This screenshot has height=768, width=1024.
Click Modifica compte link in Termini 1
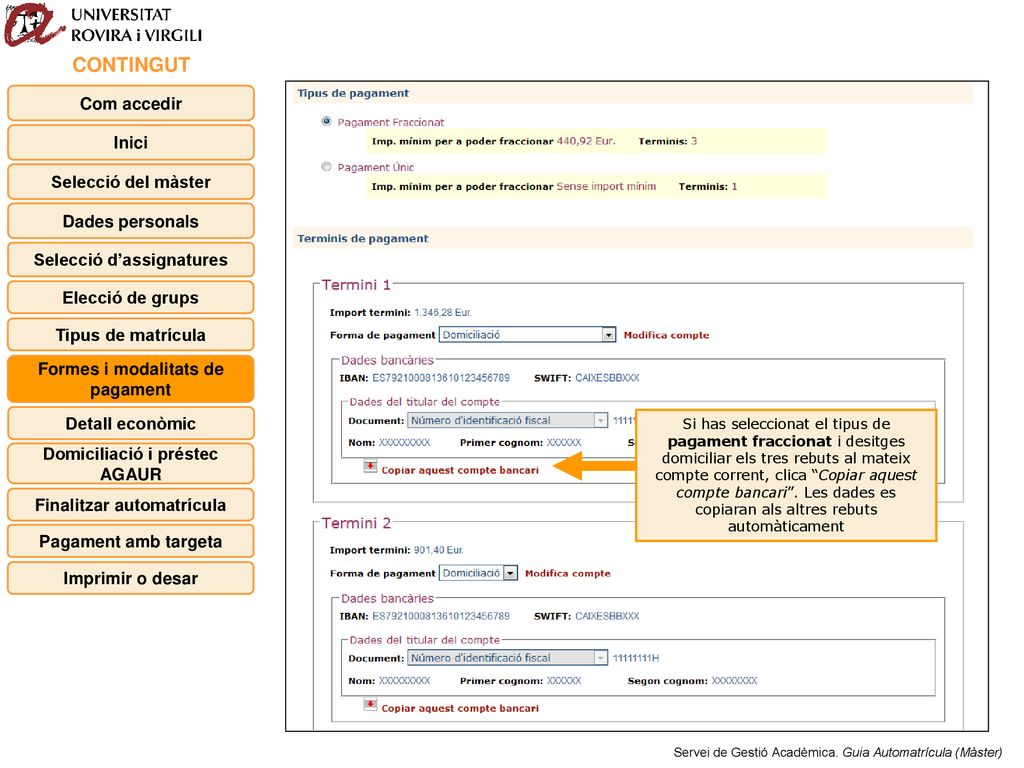click(x=666, y=335)
